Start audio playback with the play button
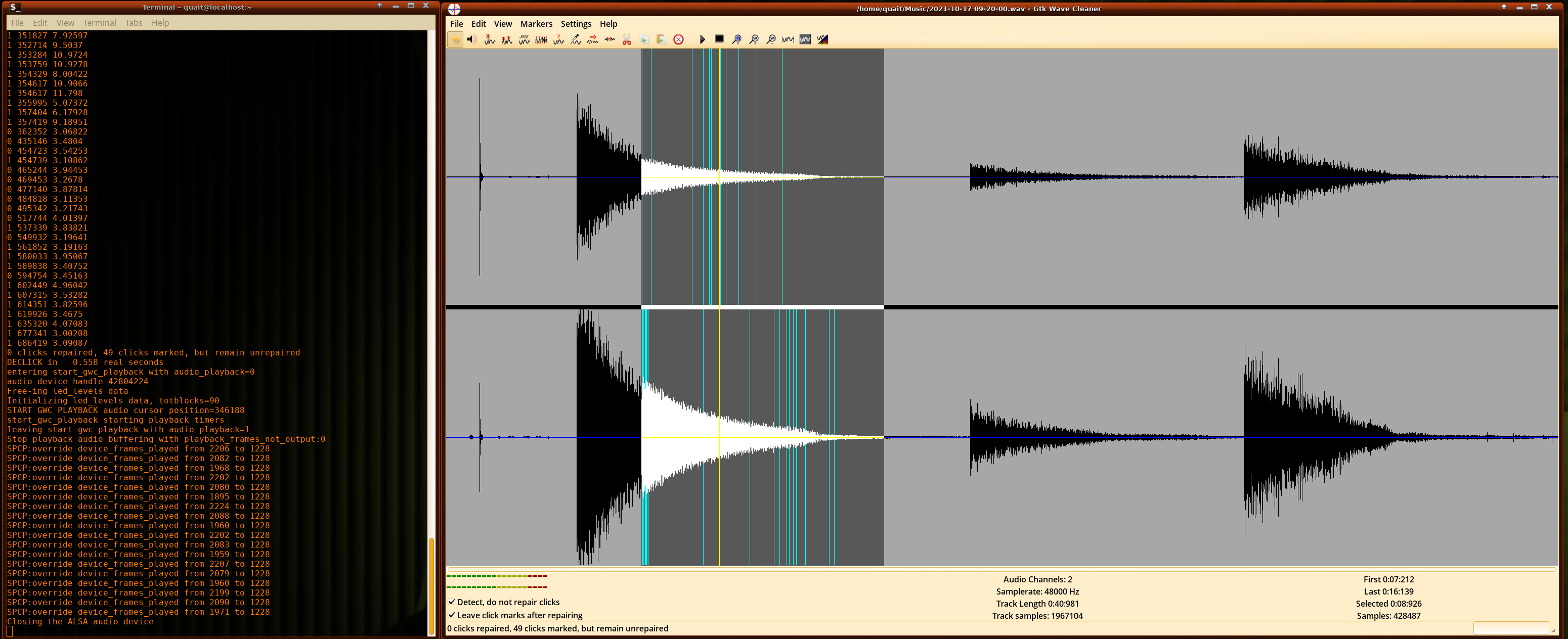Image resolution: width=1568 pixels, height=639 pixels. (x=703, y=39)
